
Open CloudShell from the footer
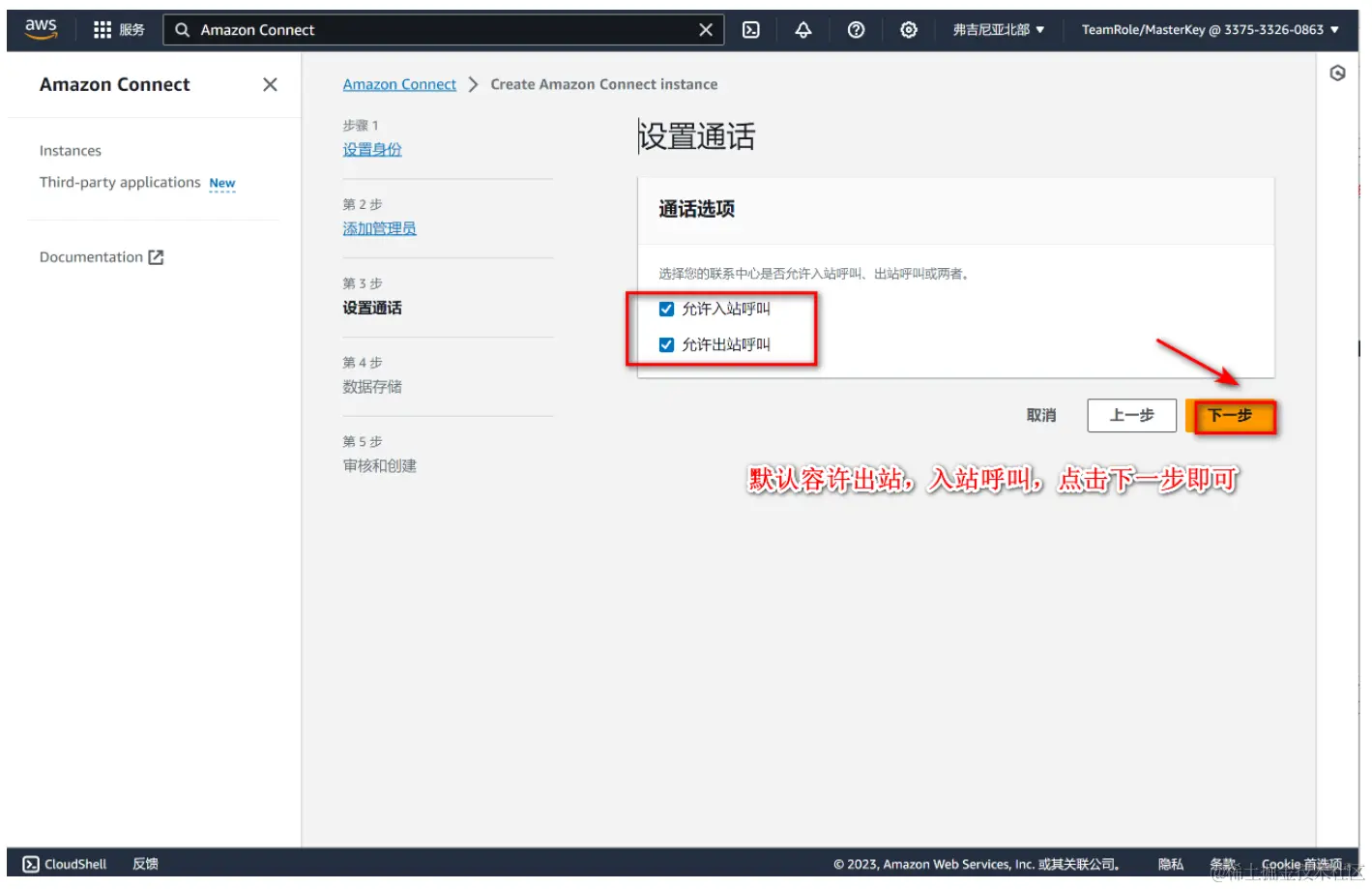tap(65, 864)
